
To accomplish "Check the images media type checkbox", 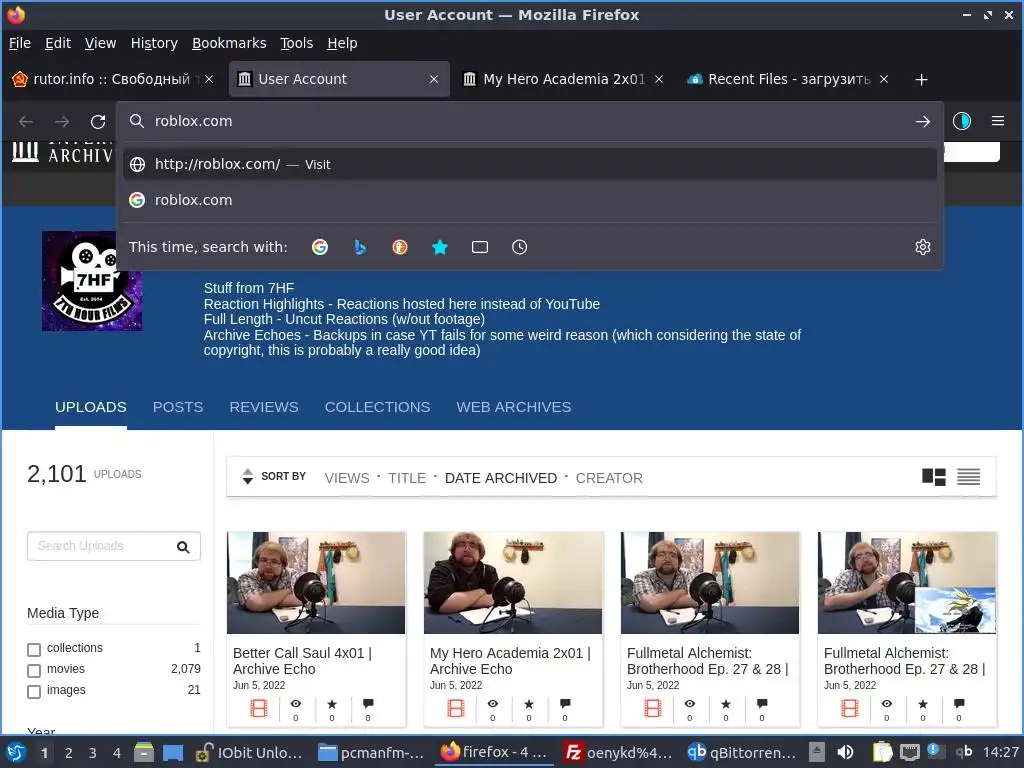I will 34,692.
